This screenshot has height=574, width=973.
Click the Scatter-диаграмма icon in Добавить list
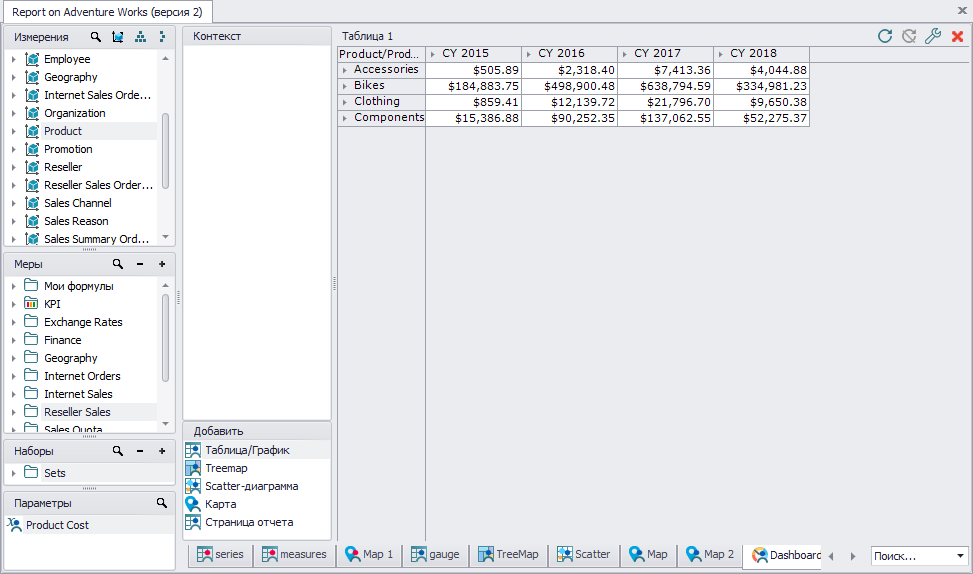193,486
